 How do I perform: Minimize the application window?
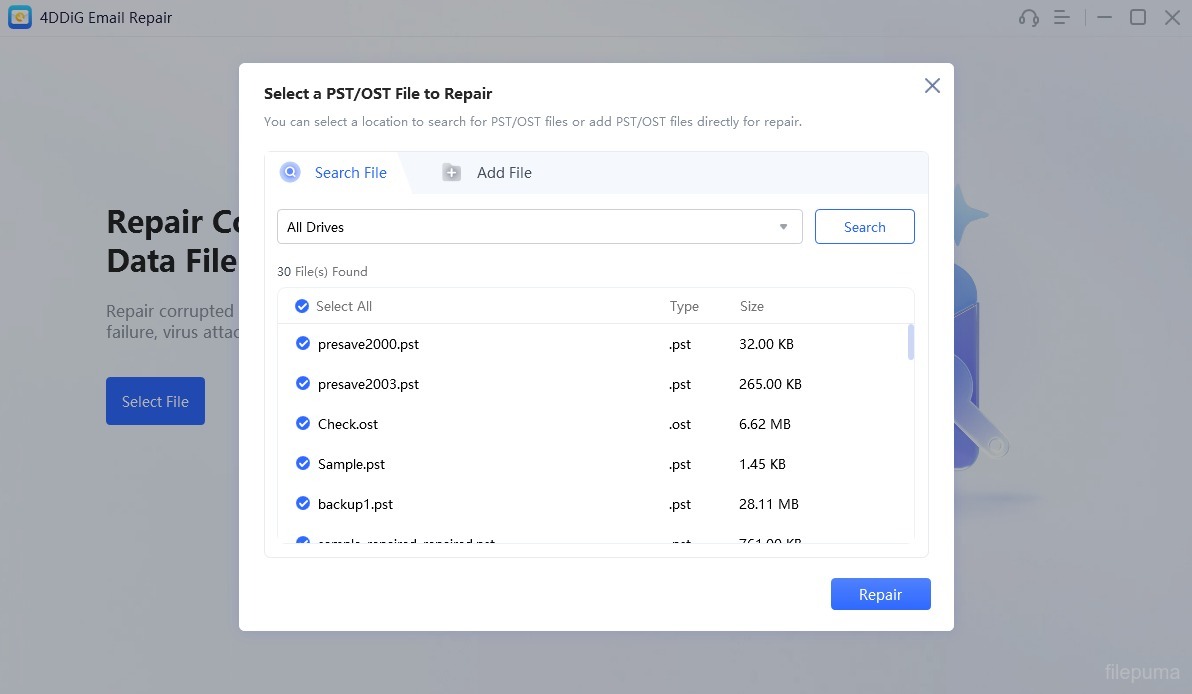coord(1105,17)
